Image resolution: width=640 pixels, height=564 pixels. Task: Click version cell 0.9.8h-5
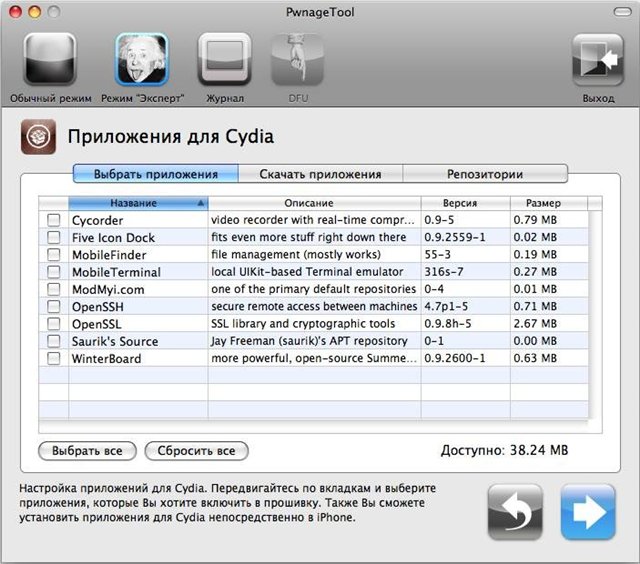point(448,324)
